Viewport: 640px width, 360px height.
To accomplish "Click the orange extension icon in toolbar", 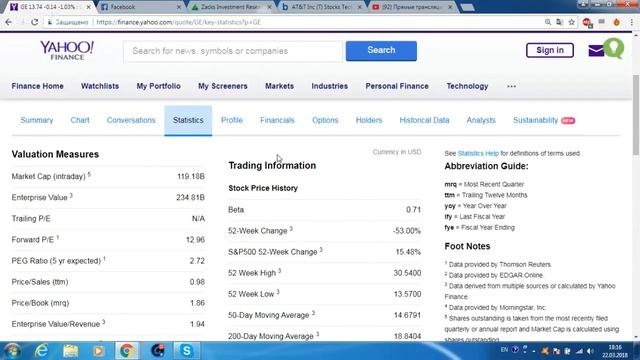I will 616,22.
